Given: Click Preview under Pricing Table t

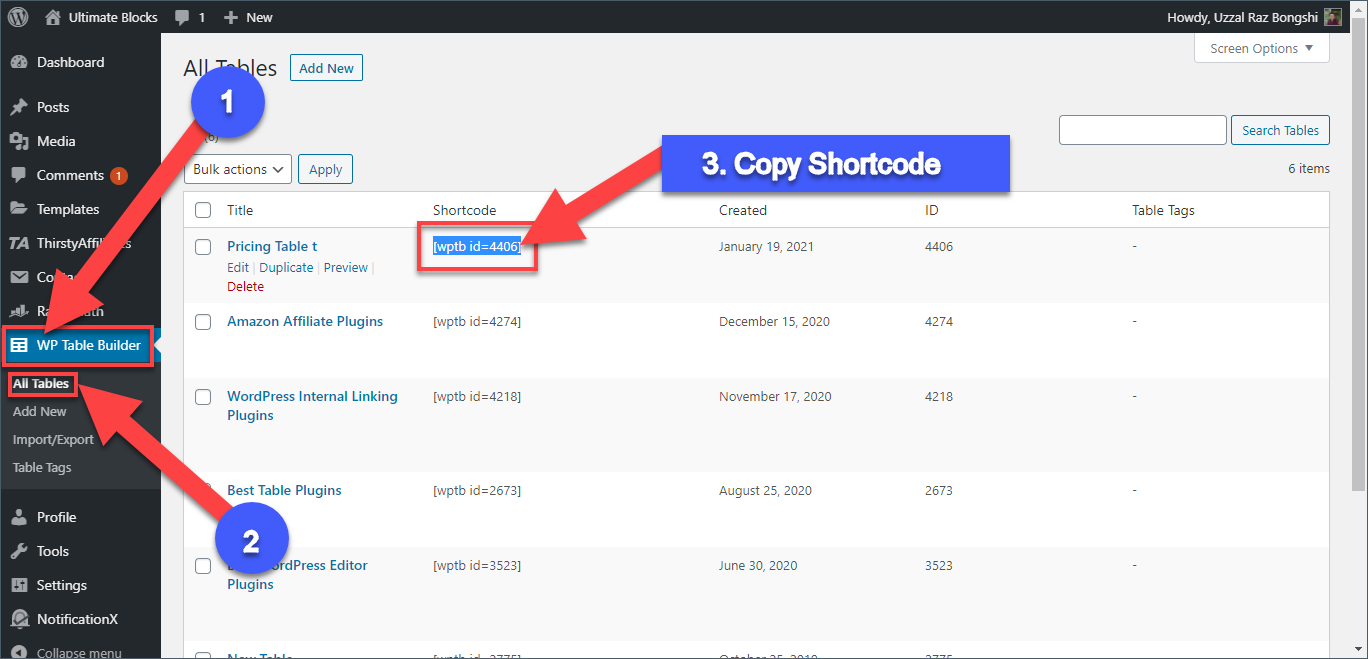Looking at the screenshot, I should pos(346,267).
